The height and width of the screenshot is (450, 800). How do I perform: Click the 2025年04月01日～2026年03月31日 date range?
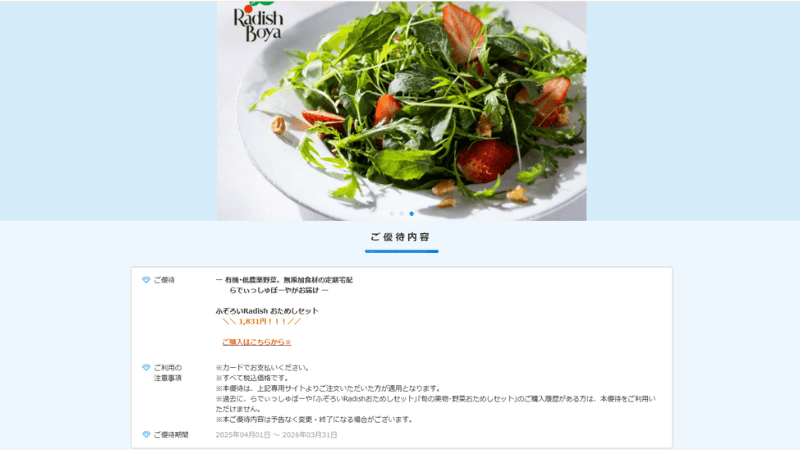(276, 435)
